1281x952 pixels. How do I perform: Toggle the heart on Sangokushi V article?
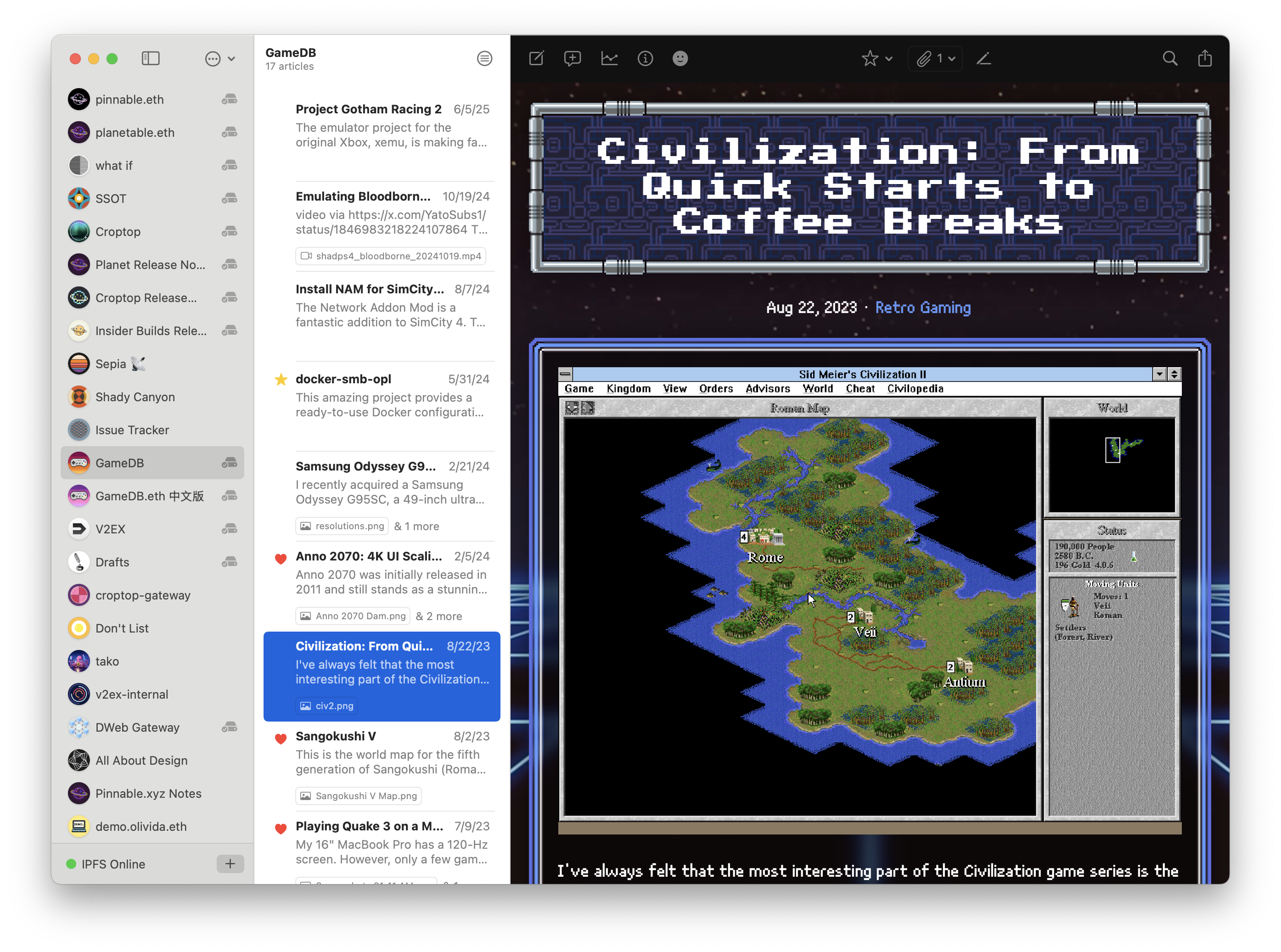click(281, 739)
